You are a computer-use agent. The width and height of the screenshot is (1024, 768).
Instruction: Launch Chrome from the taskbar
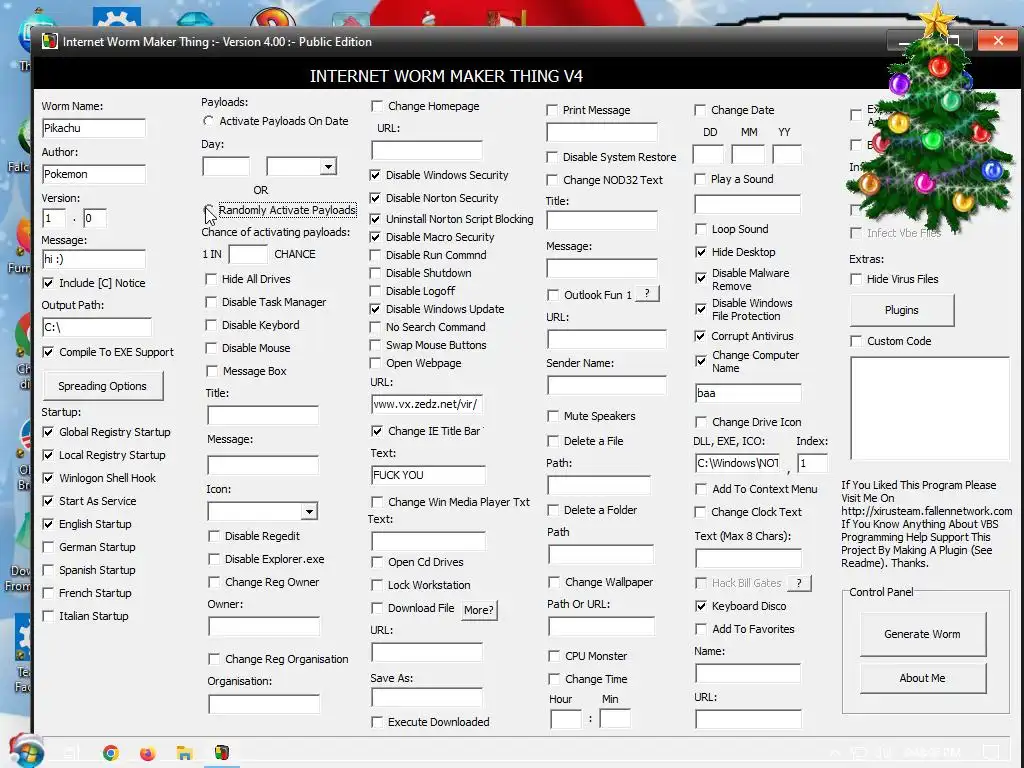[111, 753]
